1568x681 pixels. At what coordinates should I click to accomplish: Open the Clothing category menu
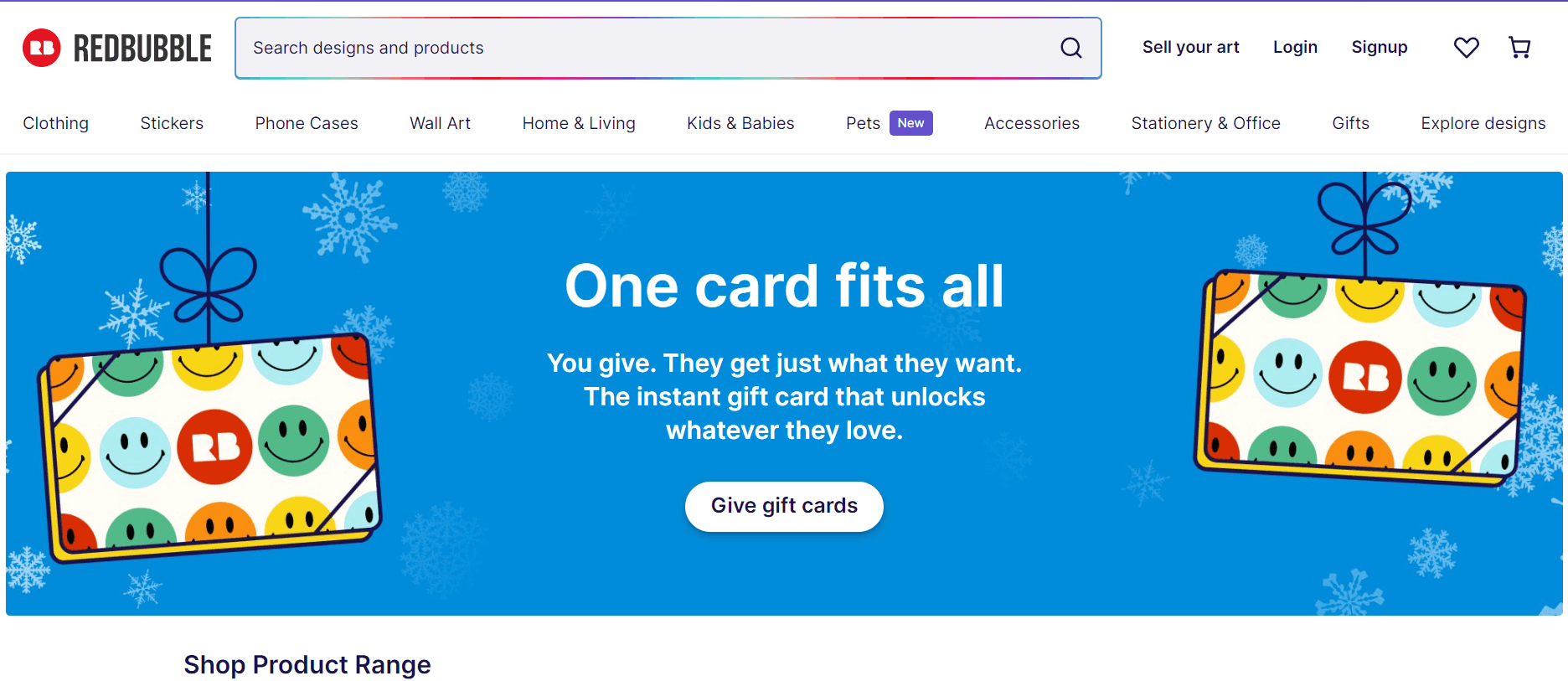point(55,123)
